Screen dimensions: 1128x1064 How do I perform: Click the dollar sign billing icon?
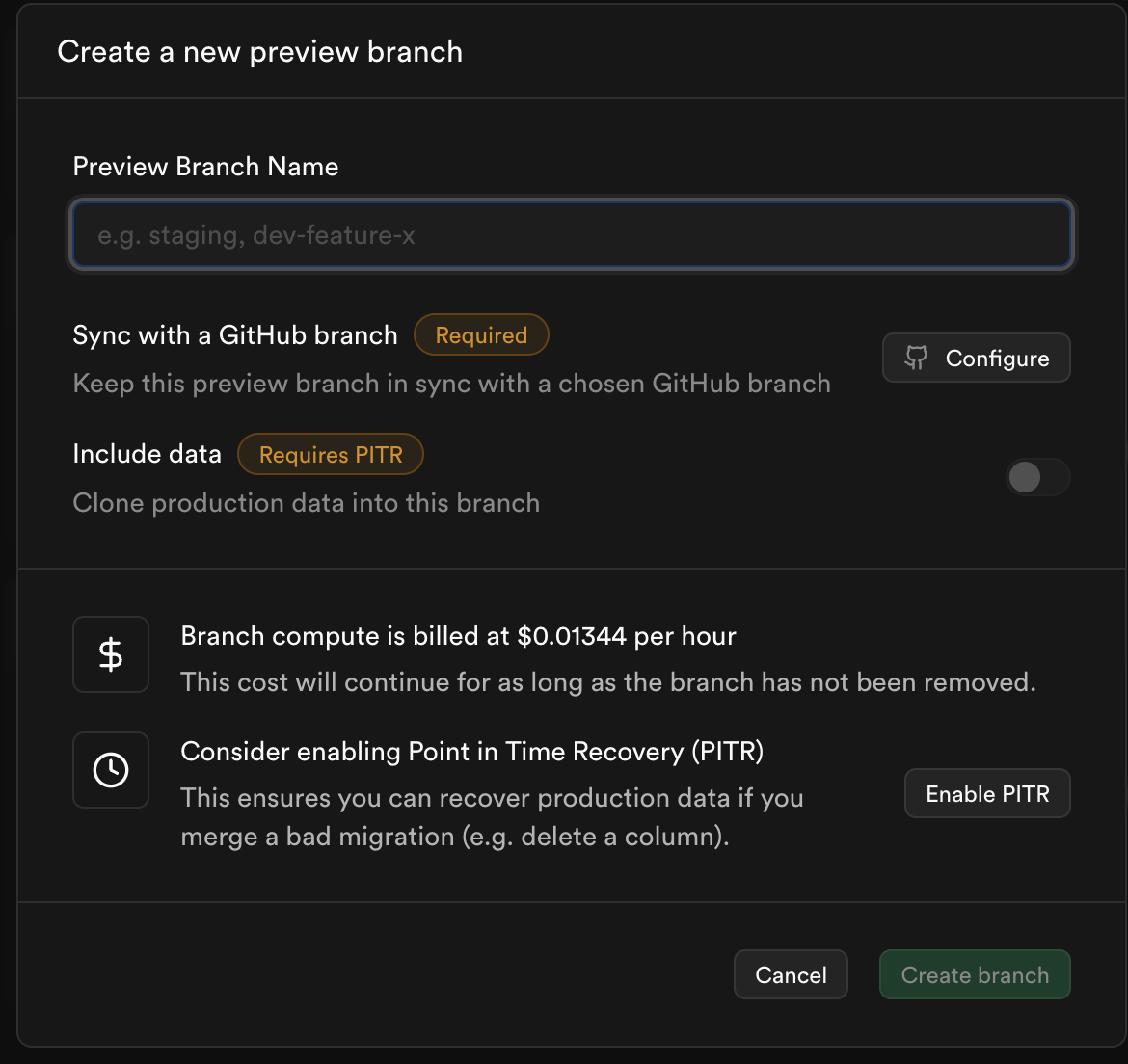pyautogui.click(x=111, y=654)
